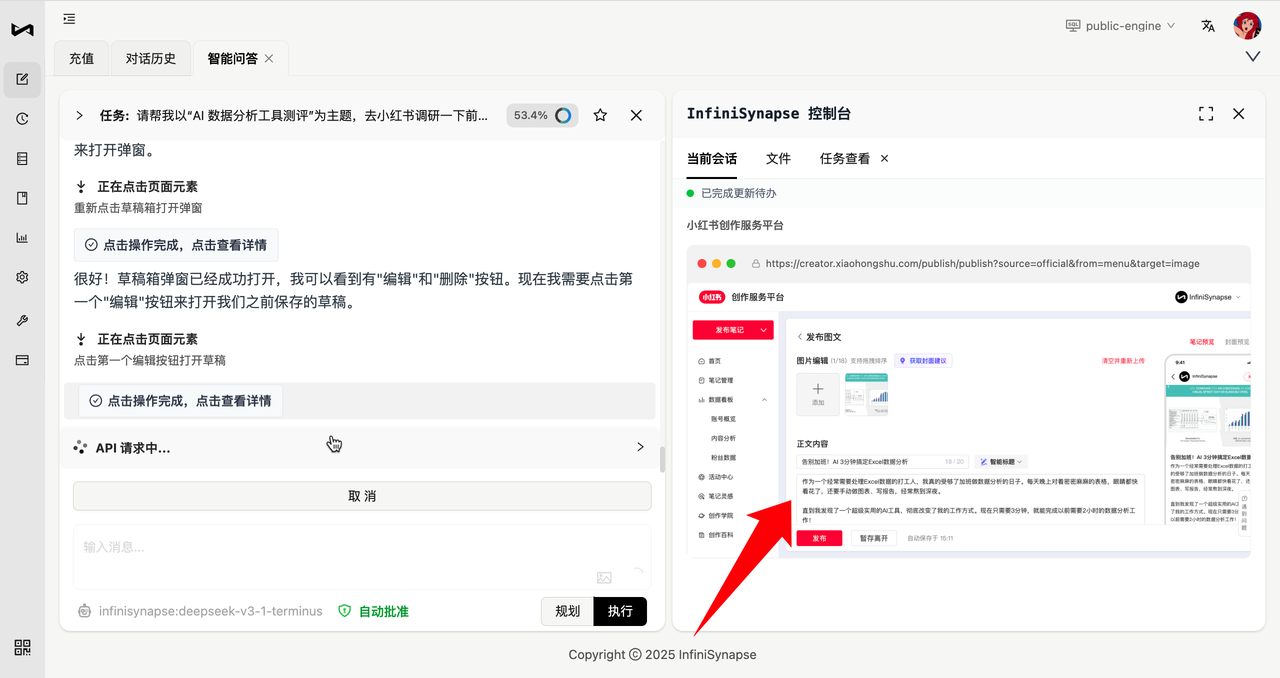Focus the 输入消息 input field
Viewport: 1280px width, 678px height.
[362, 557]
